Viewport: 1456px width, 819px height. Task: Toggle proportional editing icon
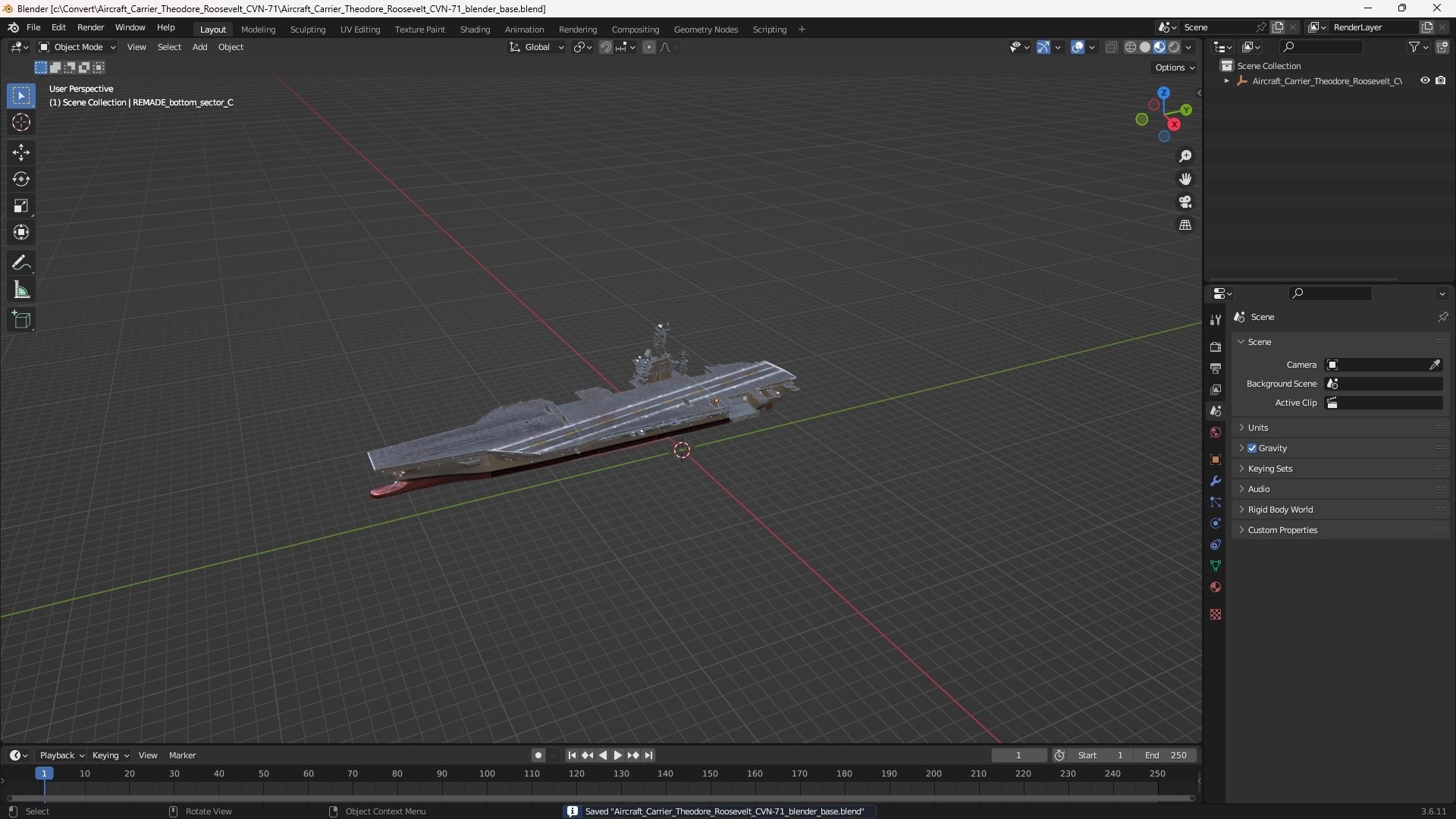click(649, 47)
